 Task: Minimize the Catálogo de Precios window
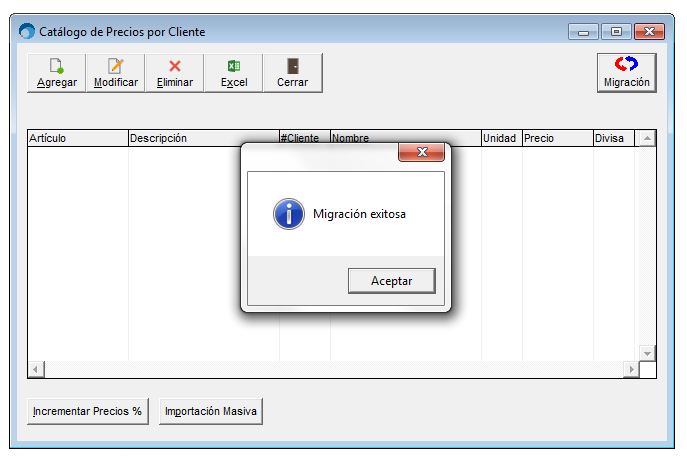(x=583, y=32)
